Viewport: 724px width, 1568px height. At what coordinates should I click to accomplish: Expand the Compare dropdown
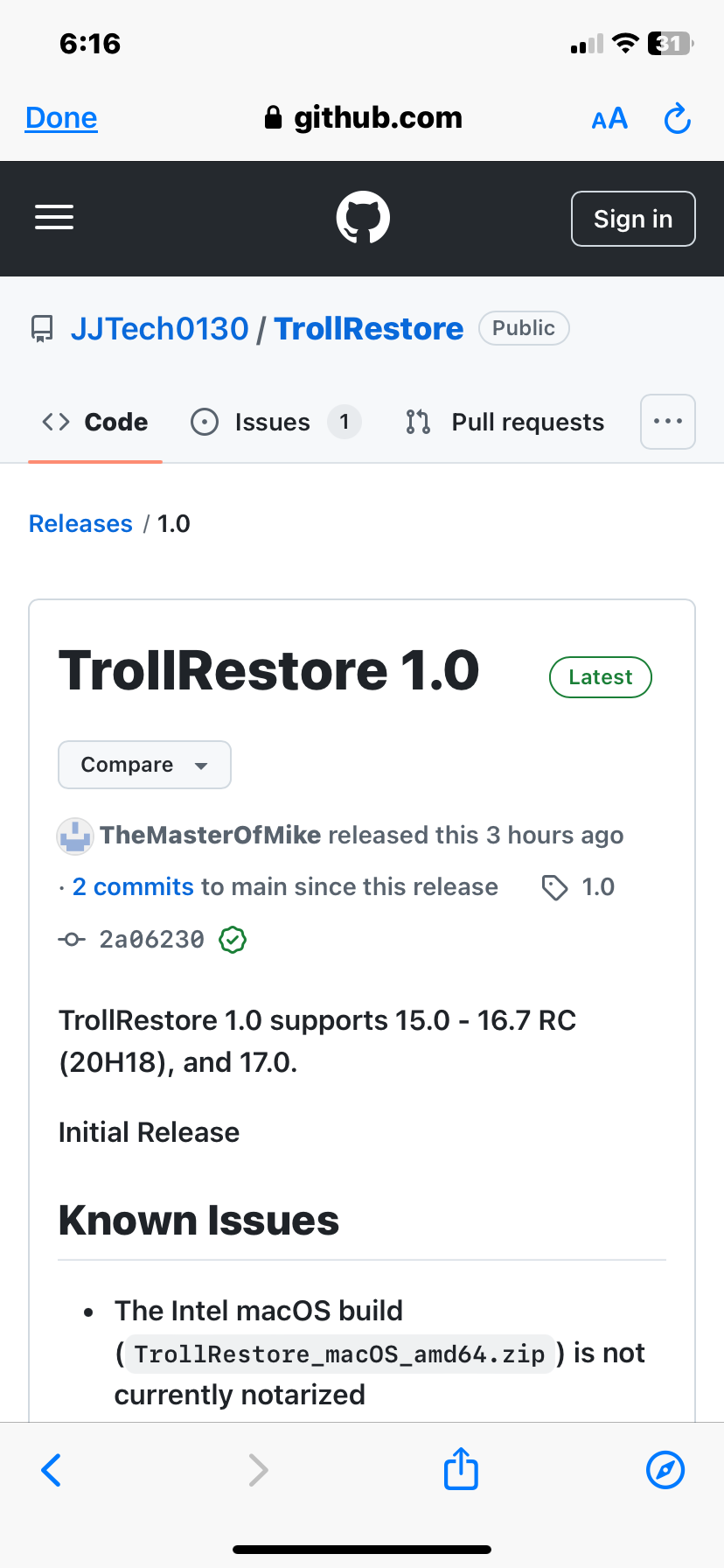pos(144,765)
